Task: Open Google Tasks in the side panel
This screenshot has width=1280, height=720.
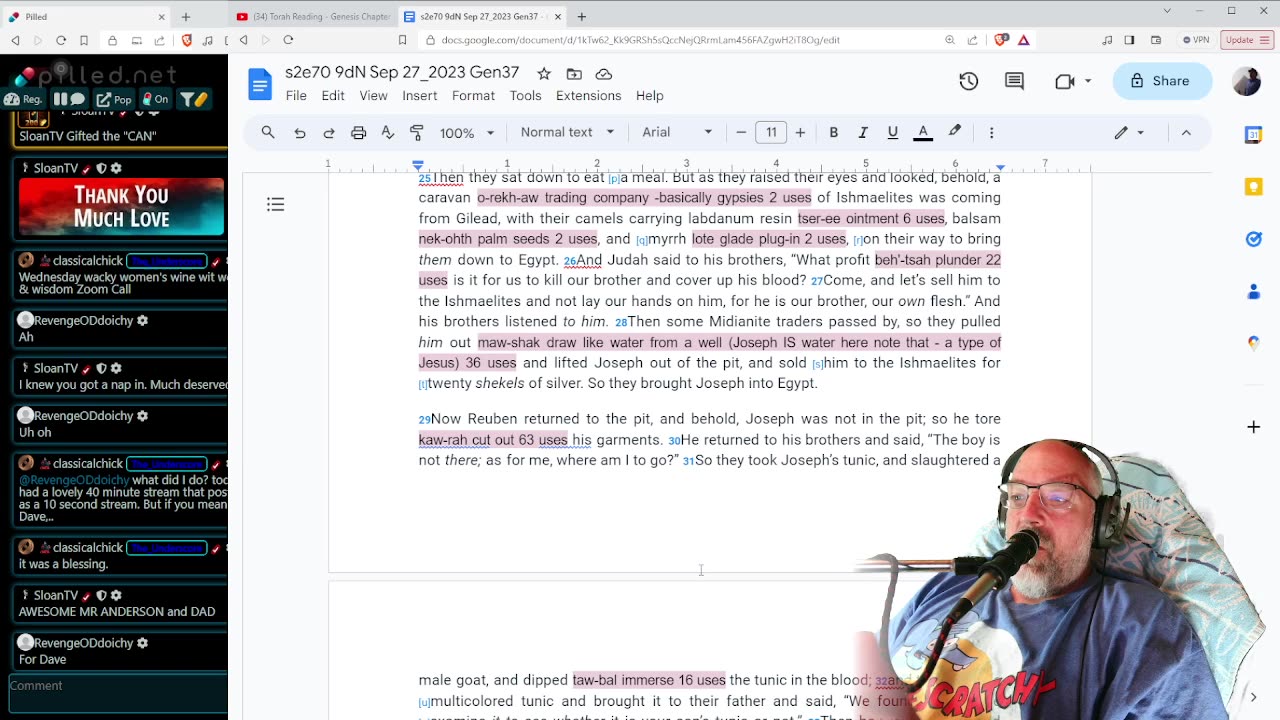Action: [x=1253, y=239]
